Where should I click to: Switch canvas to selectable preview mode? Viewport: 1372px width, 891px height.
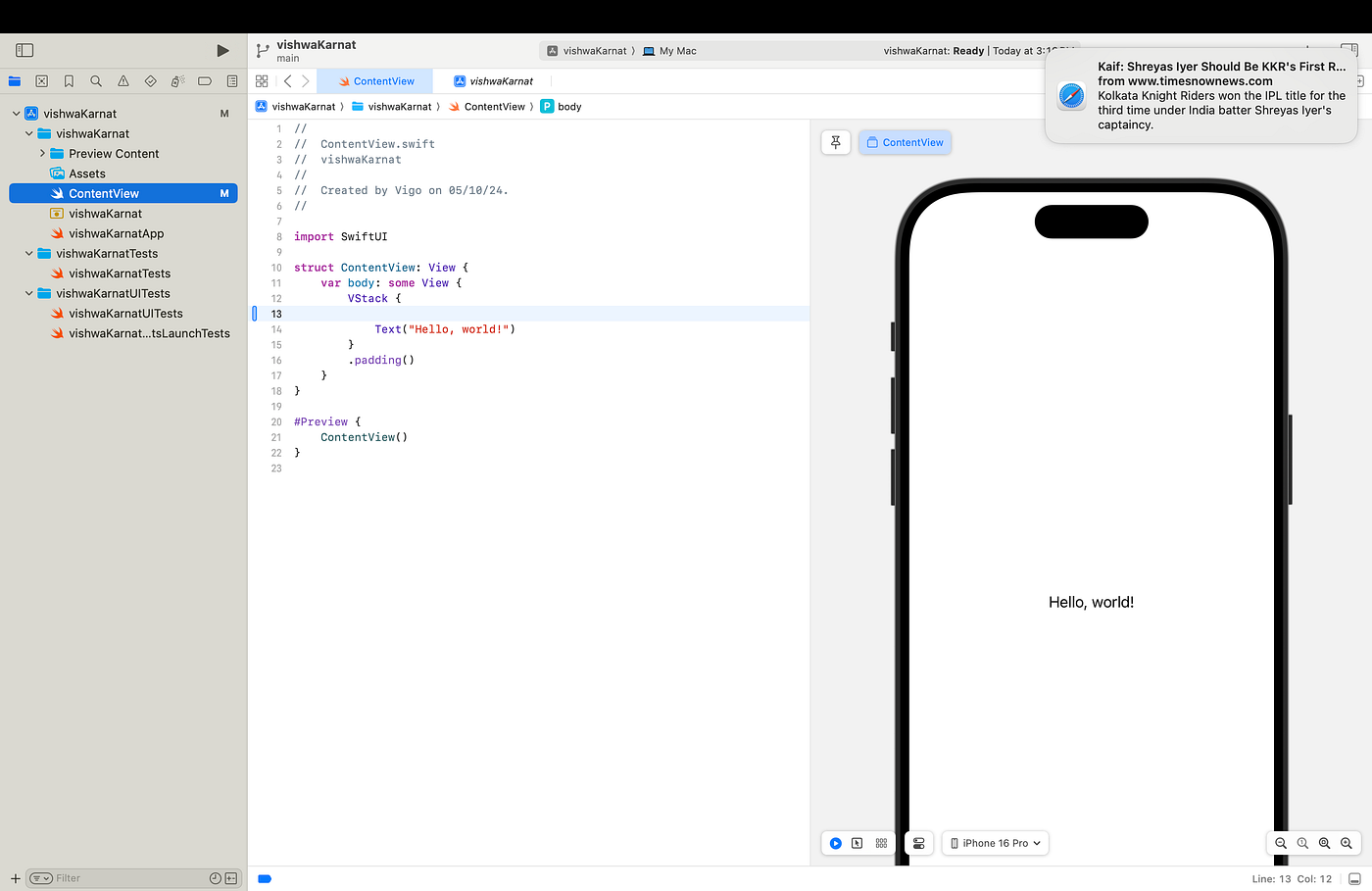pyautogui.click(x=857, y=843)
